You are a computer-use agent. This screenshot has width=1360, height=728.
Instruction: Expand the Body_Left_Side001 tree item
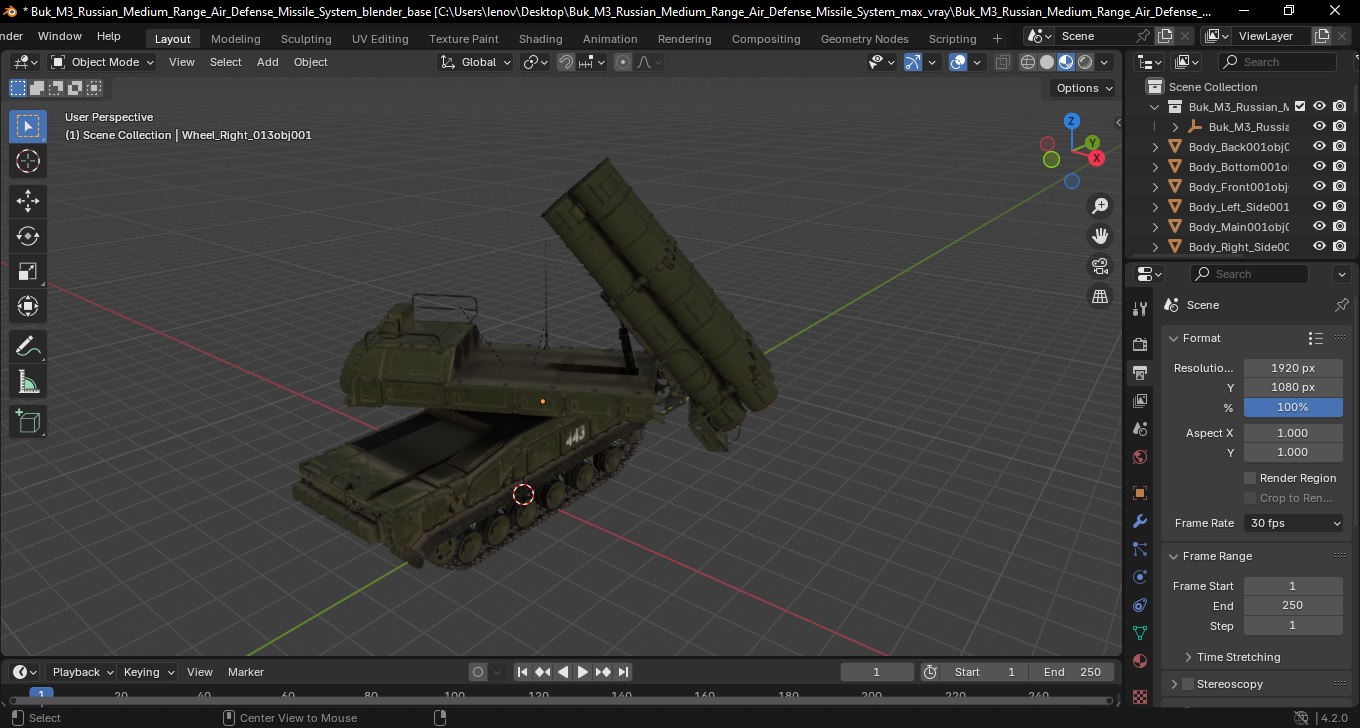1156,207
